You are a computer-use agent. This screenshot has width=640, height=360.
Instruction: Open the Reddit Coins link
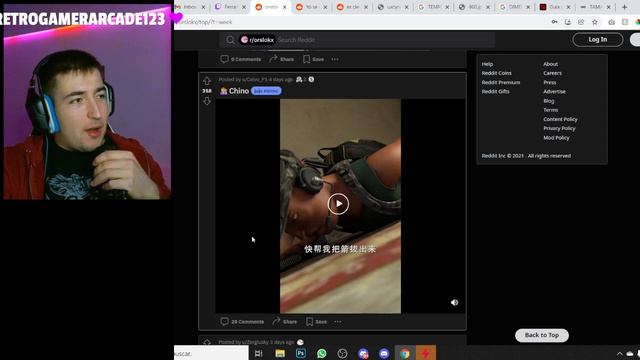(496, 73)
